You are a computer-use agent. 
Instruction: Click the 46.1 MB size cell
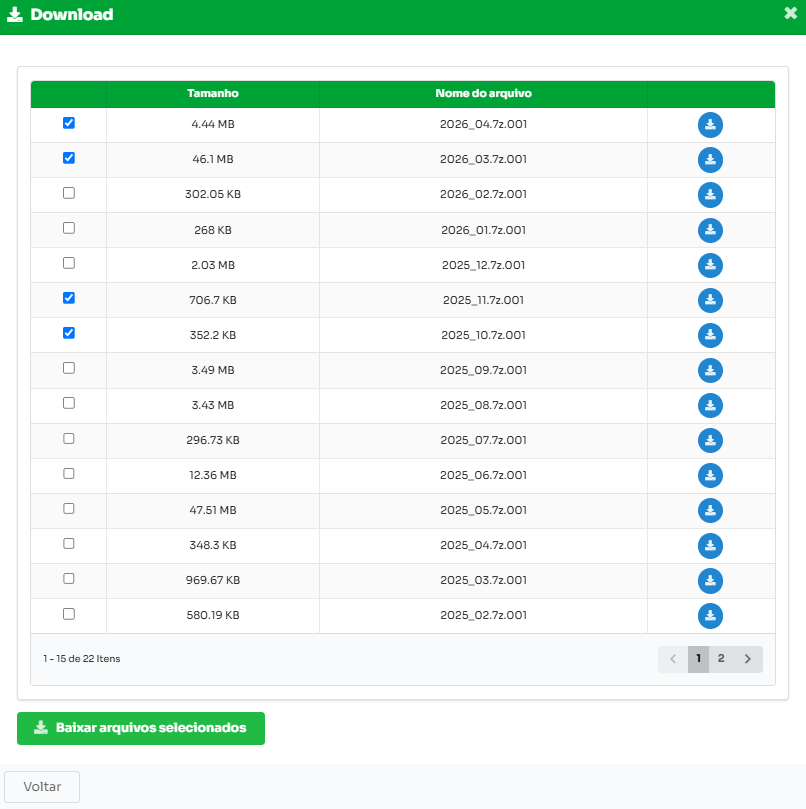tap(213, 159)
